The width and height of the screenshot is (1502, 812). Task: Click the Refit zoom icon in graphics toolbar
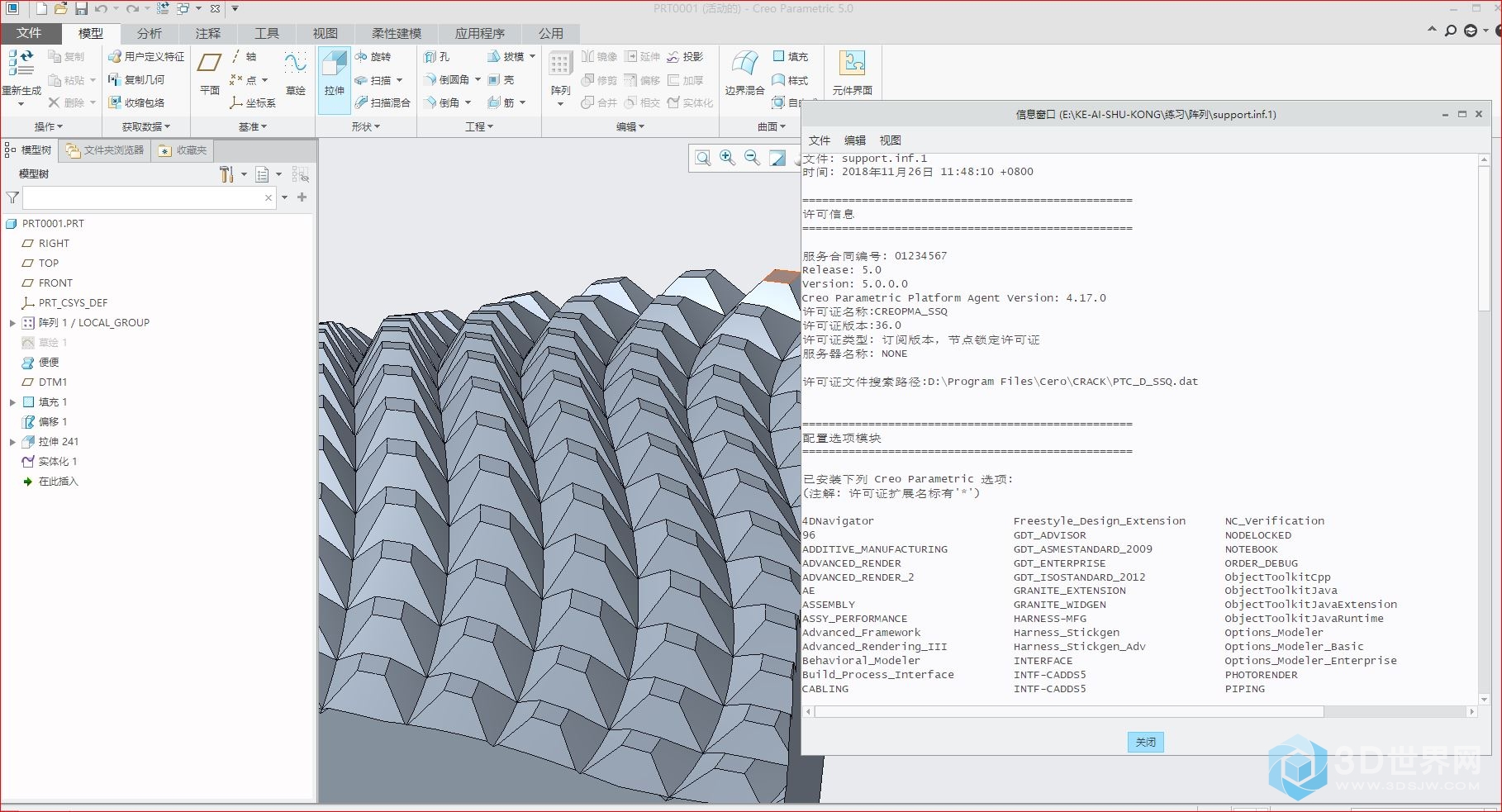pos(702,158)
